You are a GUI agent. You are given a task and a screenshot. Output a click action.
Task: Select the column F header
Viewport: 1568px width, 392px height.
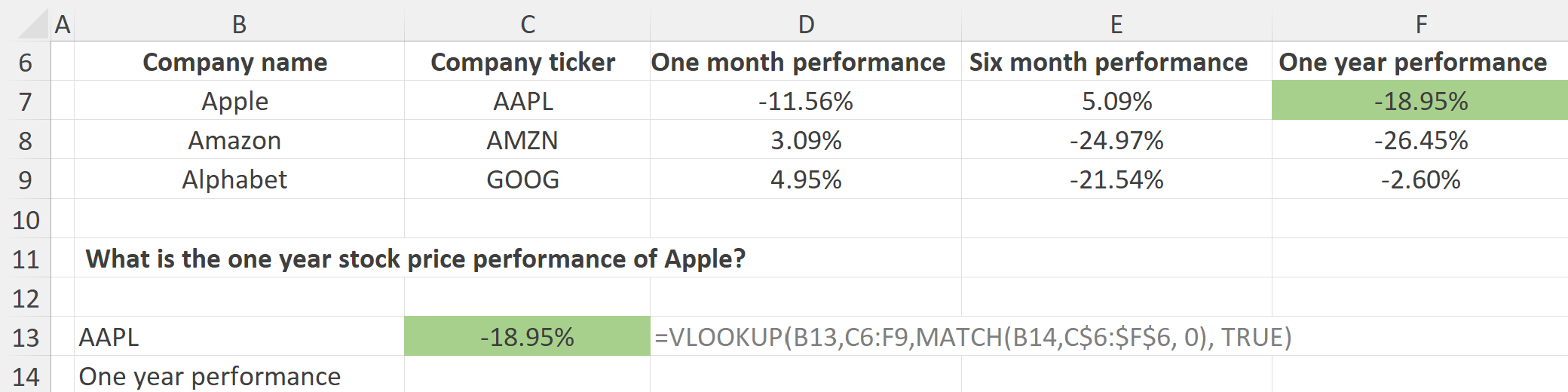1420,24
